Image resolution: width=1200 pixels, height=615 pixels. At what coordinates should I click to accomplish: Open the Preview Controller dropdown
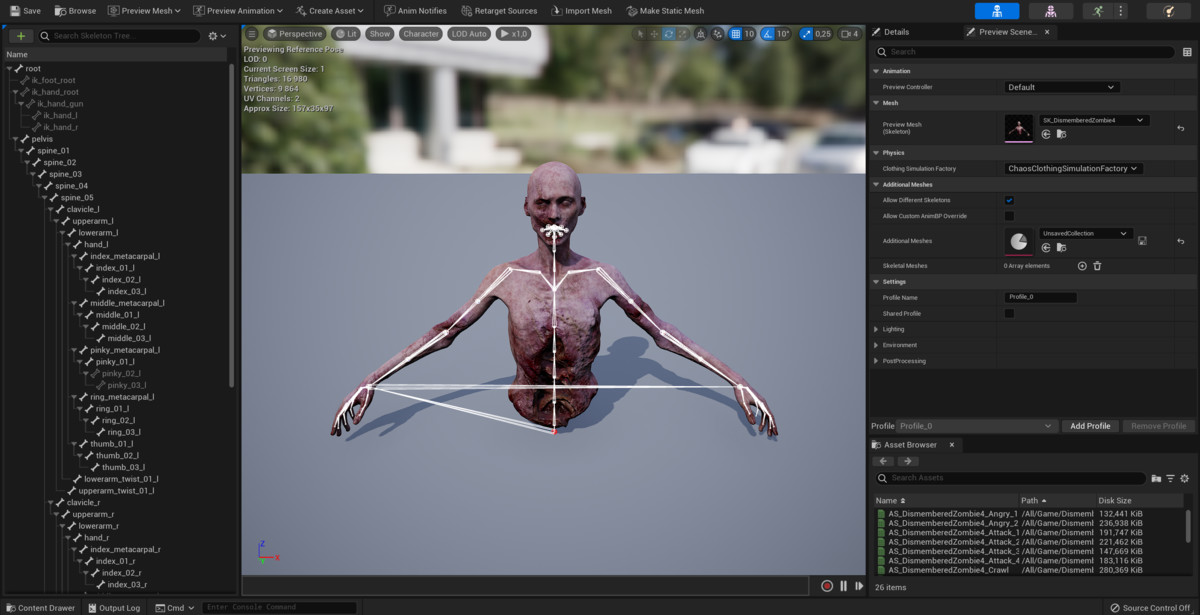click(1060, 87)
